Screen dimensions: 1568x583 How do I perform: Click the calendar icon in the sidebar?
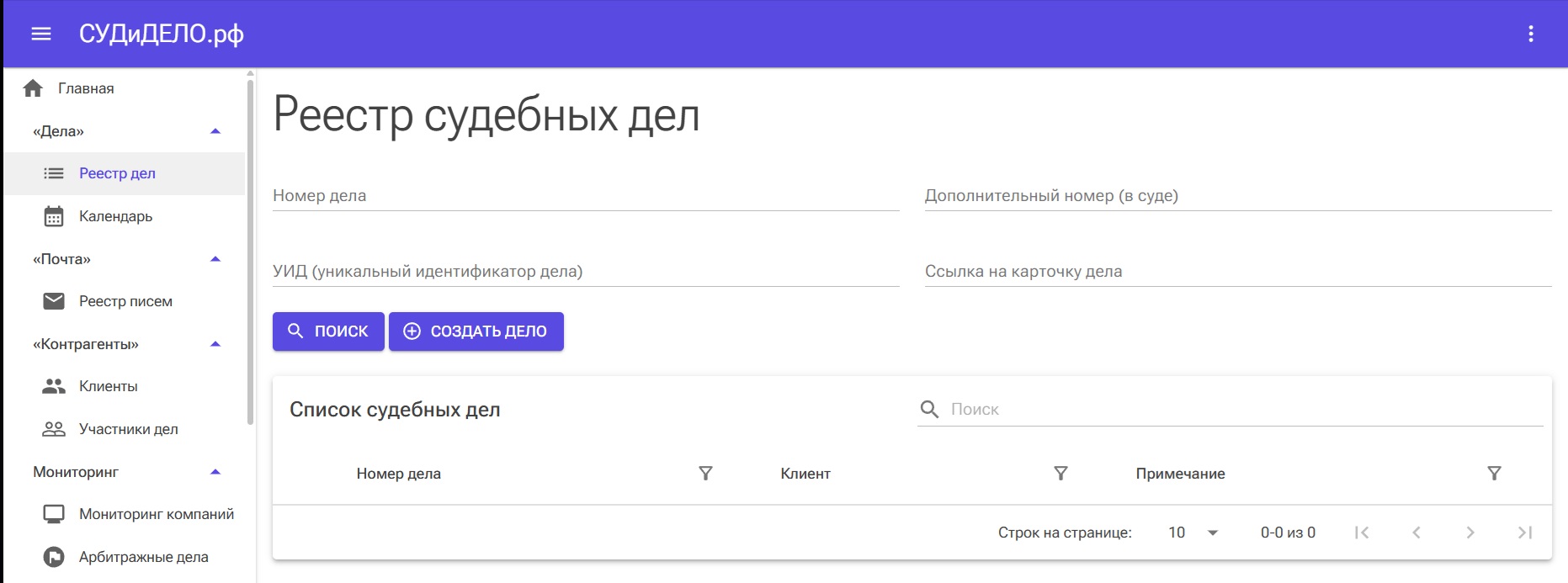tap(54, 216)
